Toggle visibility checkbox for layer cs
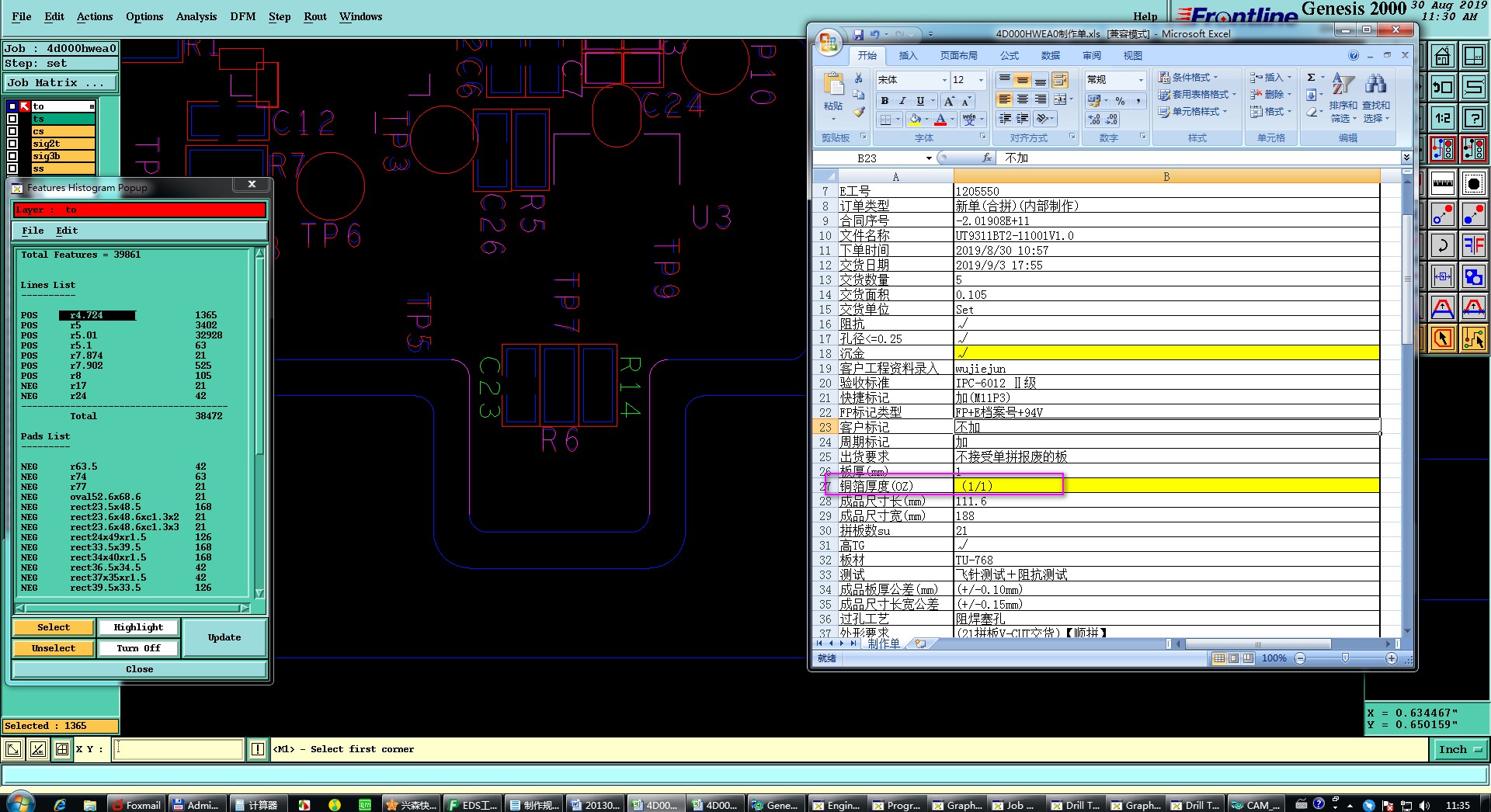The height and width of the screenshot is (812, 1491). 12,131
